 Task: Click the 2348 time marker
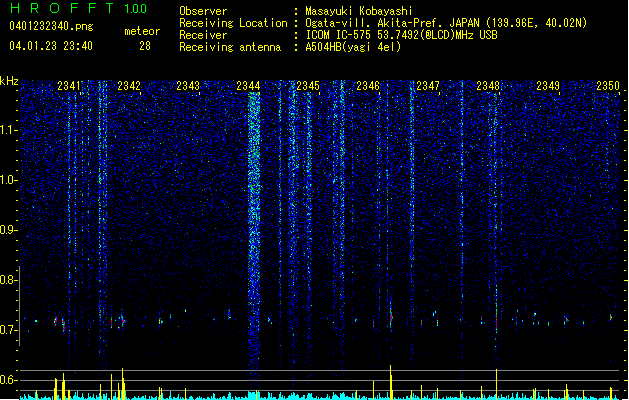pyautogui.click(x=488, y=86)
